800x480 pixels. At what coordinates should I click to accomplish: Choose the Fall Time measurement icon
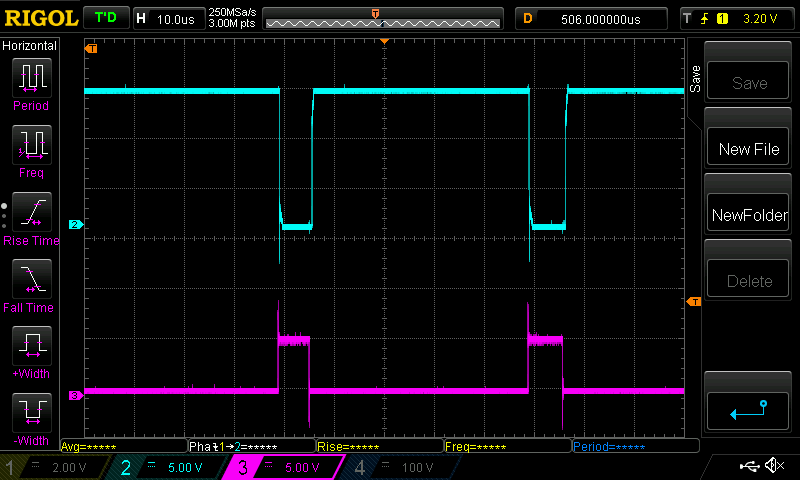pos(31,280)
